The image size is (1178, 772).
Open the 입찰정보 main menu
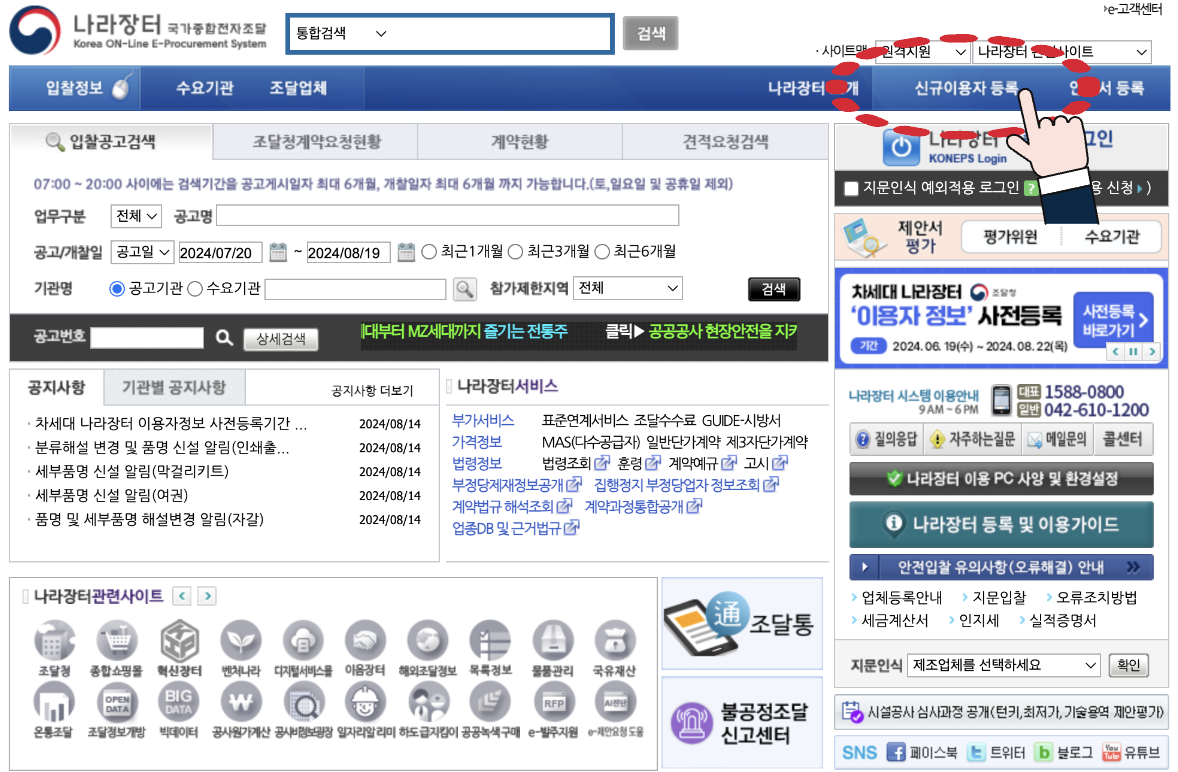(x=74, y=88)
